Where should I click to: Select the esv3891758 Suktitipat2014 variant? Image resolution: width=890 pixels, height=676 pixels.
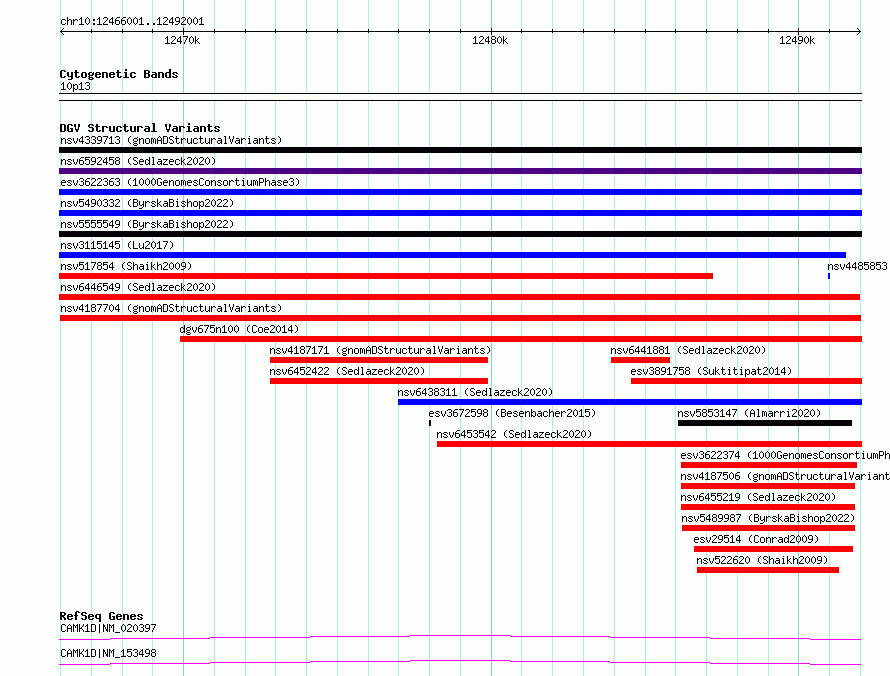746,381
